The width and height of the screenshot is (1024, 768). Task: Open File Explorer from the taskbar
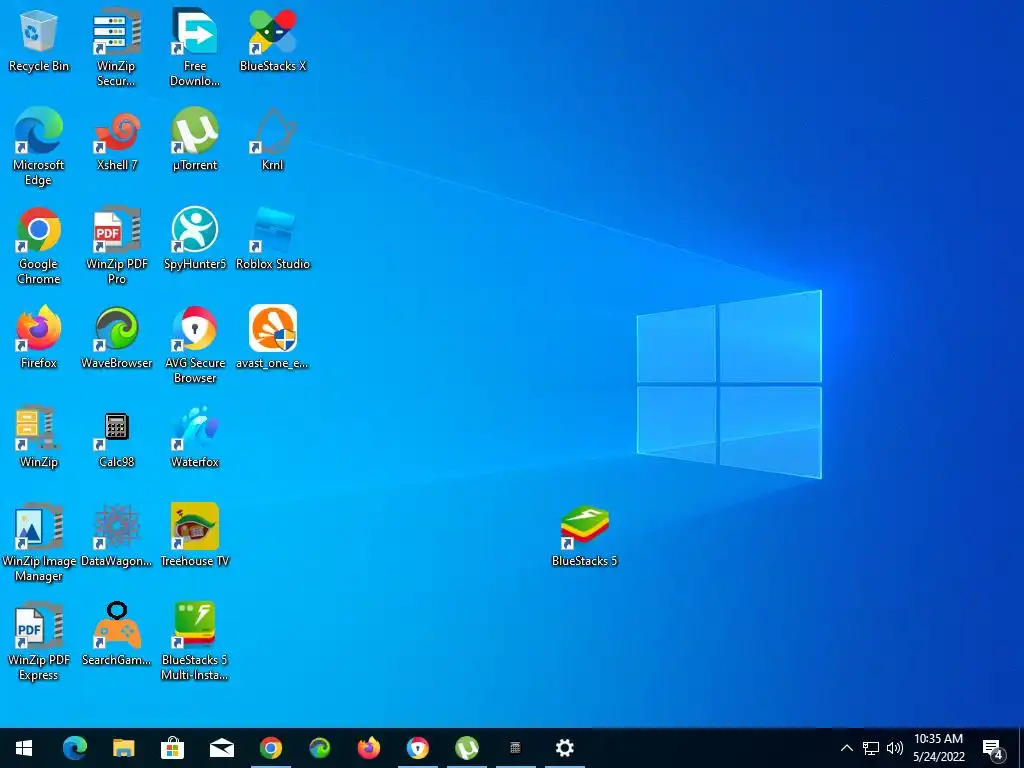click(x=123, y=748)
